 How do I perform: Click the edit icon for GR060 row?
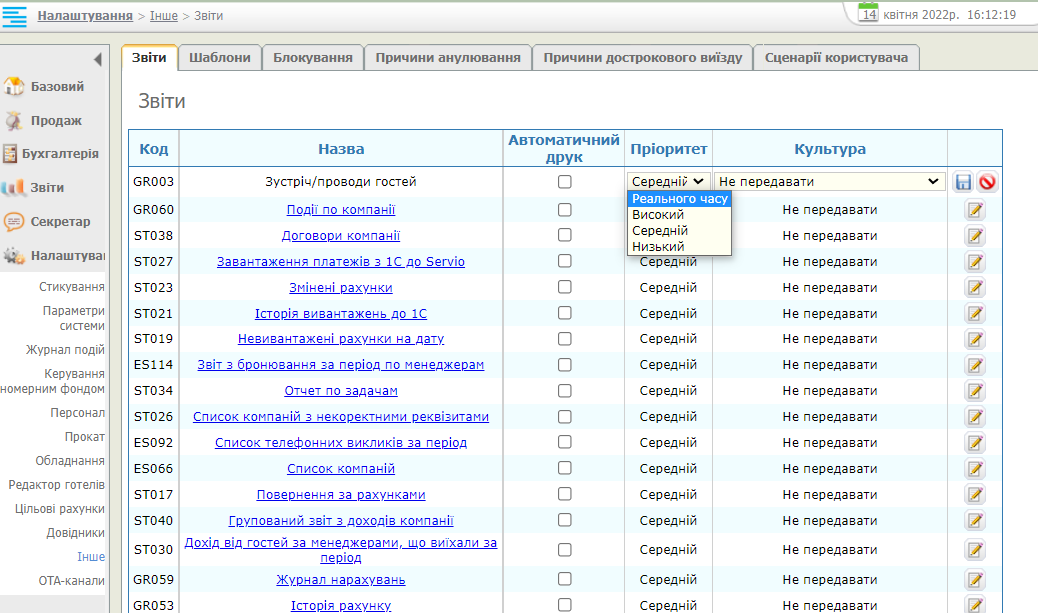pos(975,210)
